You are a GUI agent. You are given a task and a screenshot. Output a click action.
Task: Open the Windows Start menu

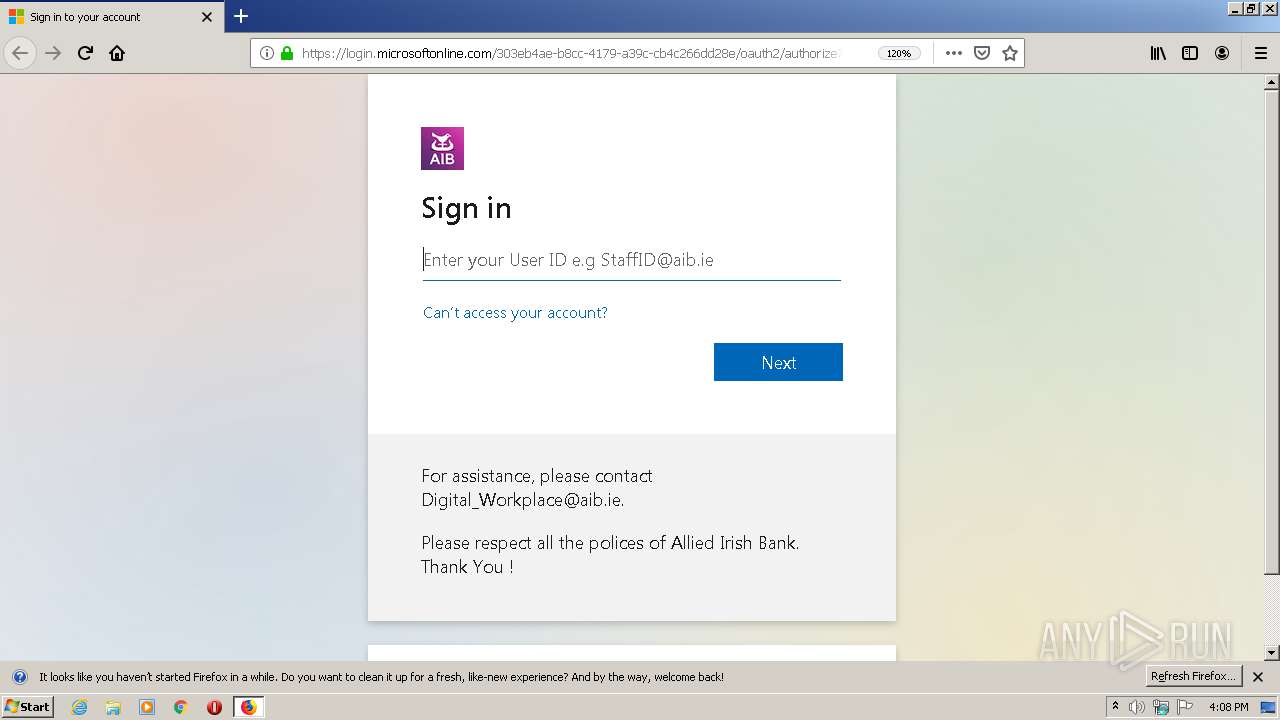pos(27,707)
